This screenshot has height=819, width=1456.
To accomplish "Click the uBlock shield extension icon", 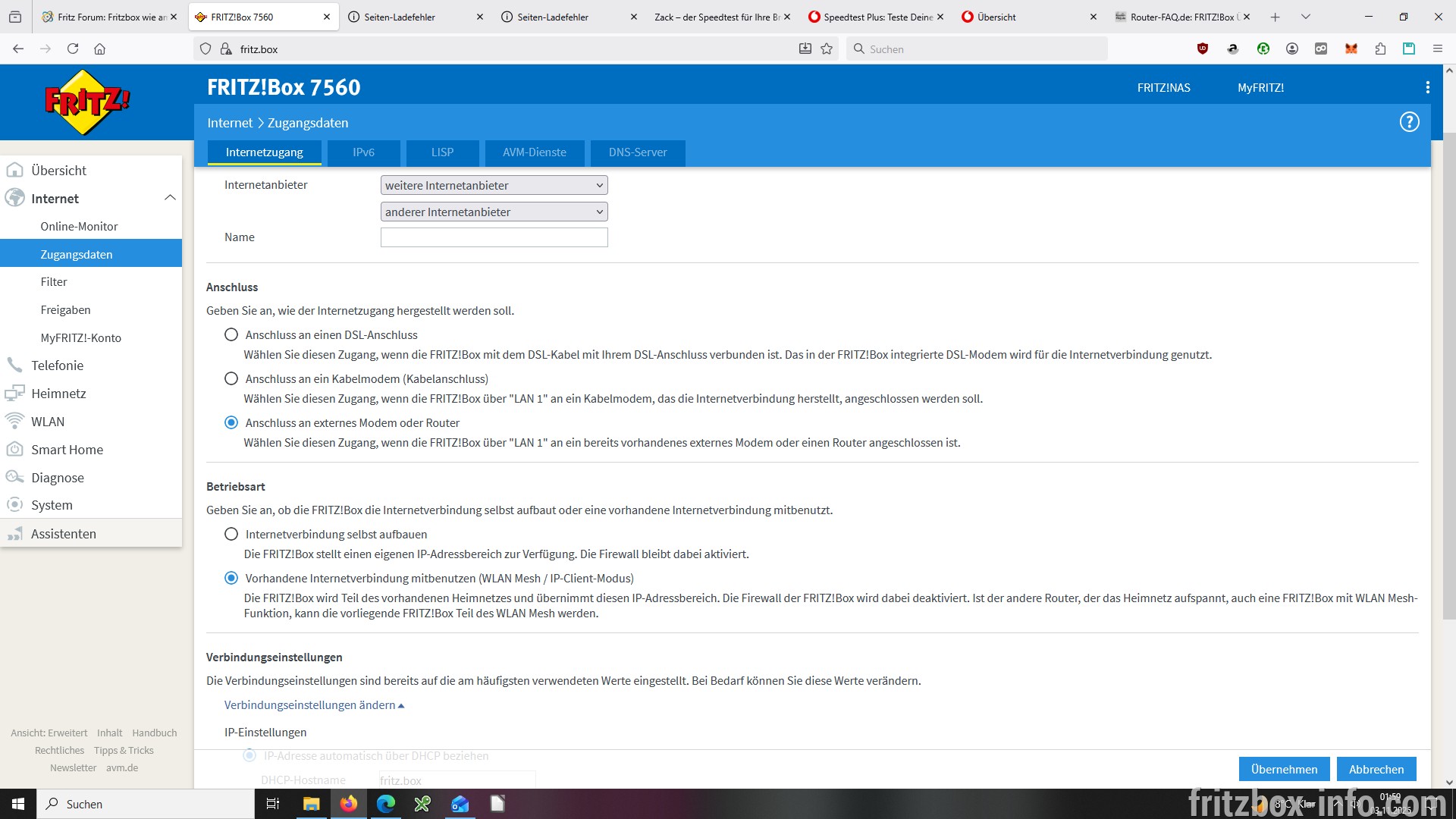I will point(1203,49).
